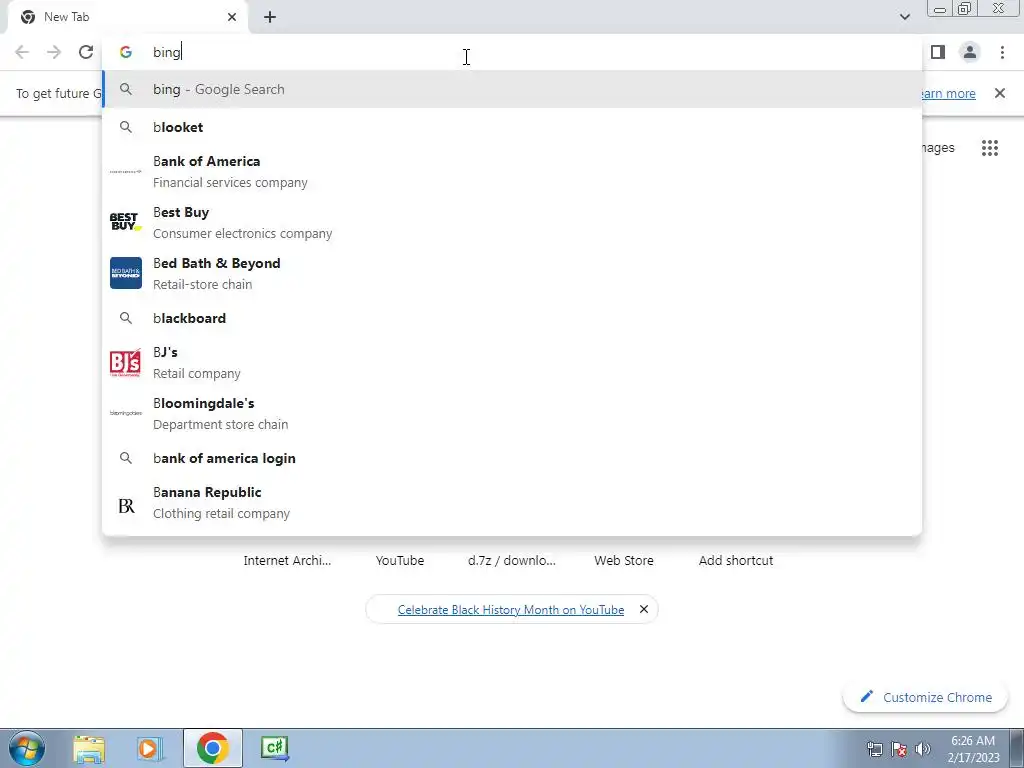This screenshot has width=1024, height=768.
Task: Select 'bank of america login' suggestion
Action: coord(512,458)
